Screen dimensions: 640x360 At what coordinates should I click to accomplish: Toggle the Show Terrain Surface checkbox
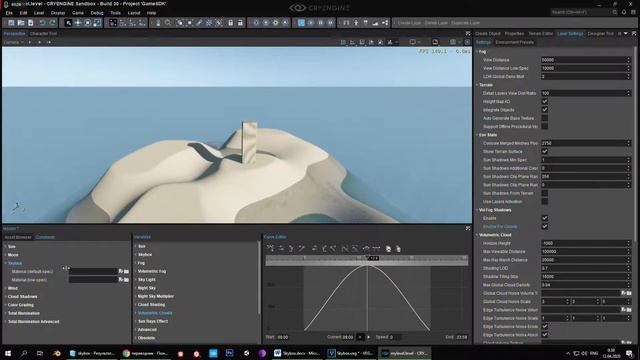click(544, 151)
